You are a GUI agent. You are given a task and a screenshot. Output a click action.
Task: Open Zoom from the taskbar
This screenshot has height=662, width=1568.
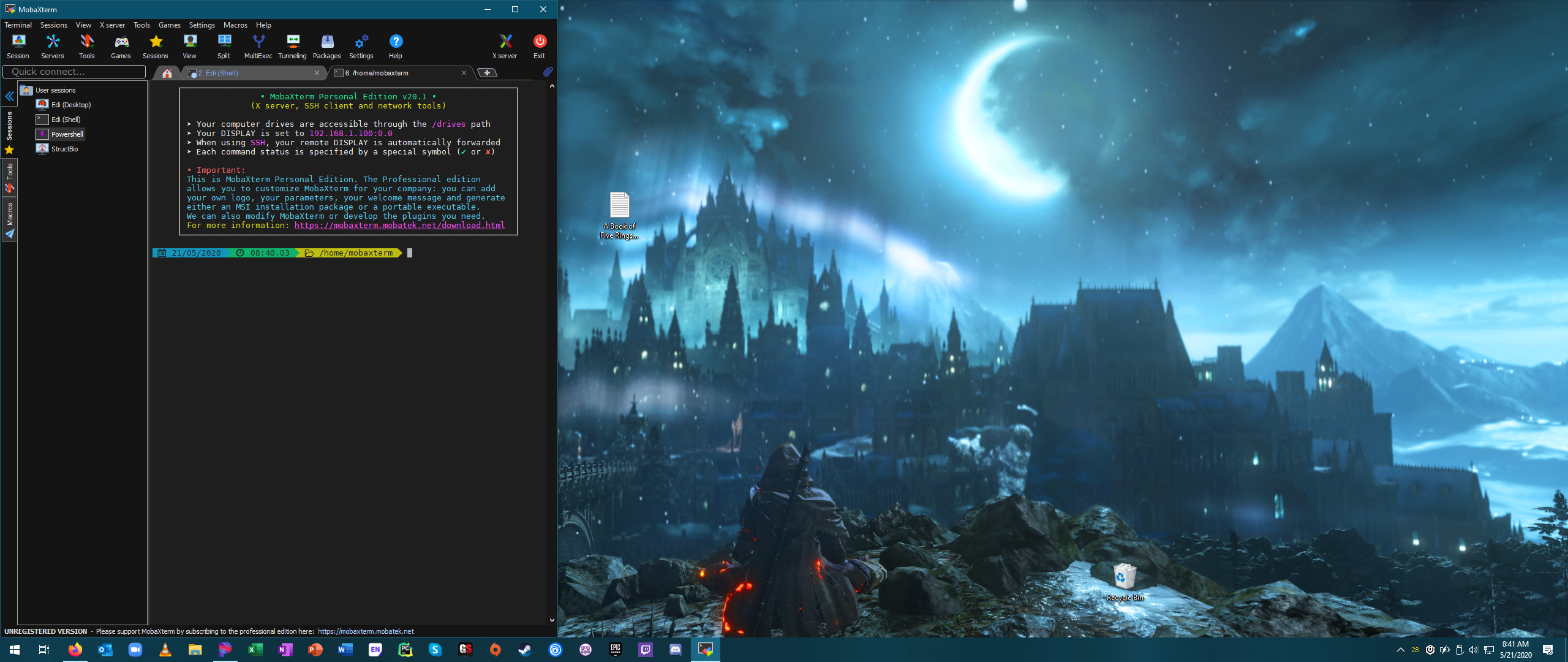(135, 650)
